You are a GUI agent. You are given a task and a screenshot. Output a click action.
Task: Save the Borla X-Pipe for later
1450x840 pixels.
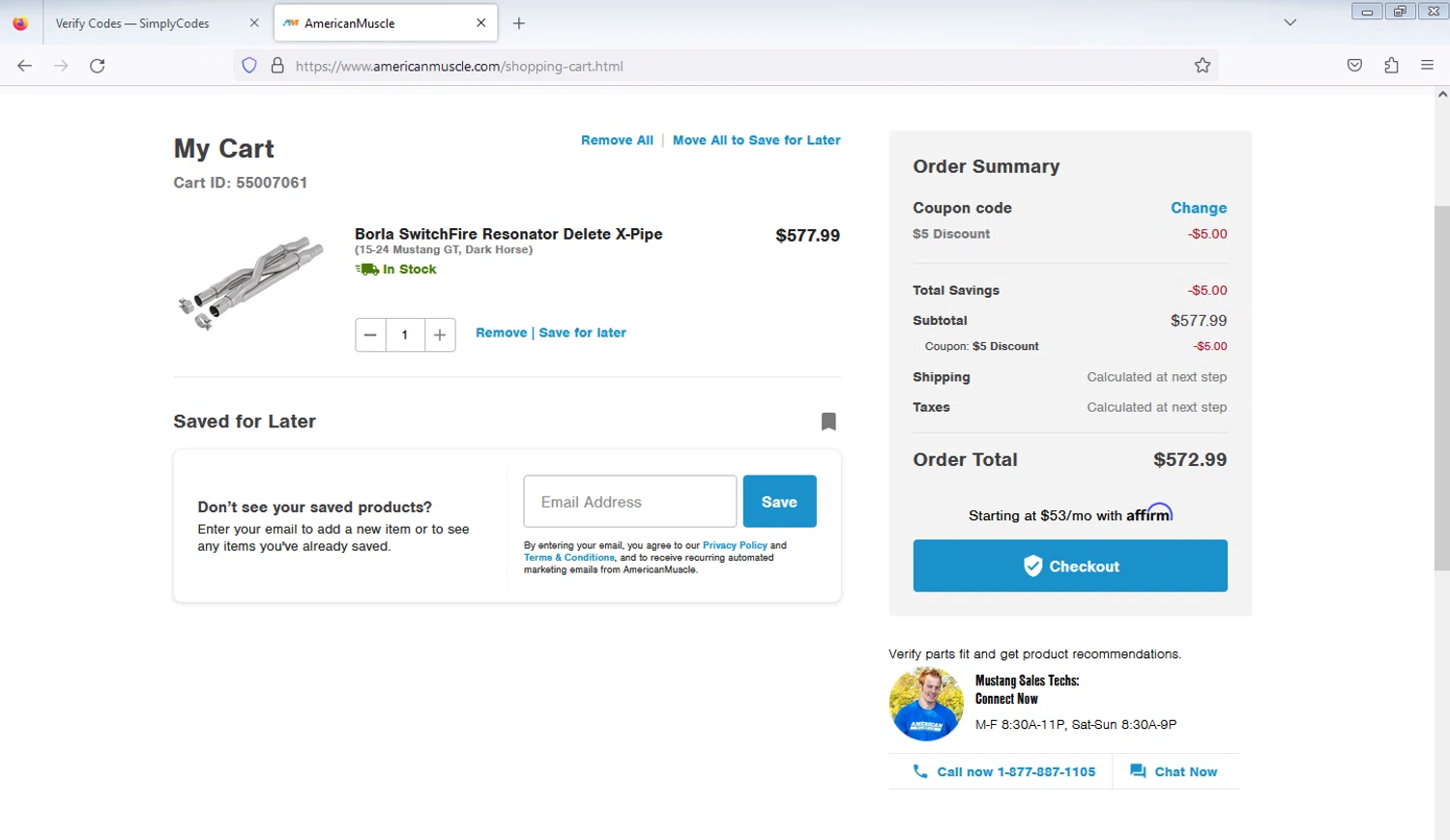[583, 333]
